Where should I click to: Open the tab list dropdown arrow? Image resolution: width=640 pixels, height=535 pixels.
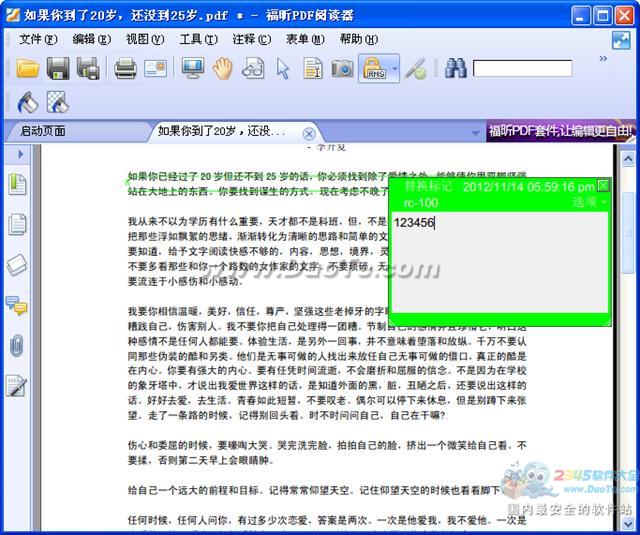pyautogui.click(x=475, y=132)
